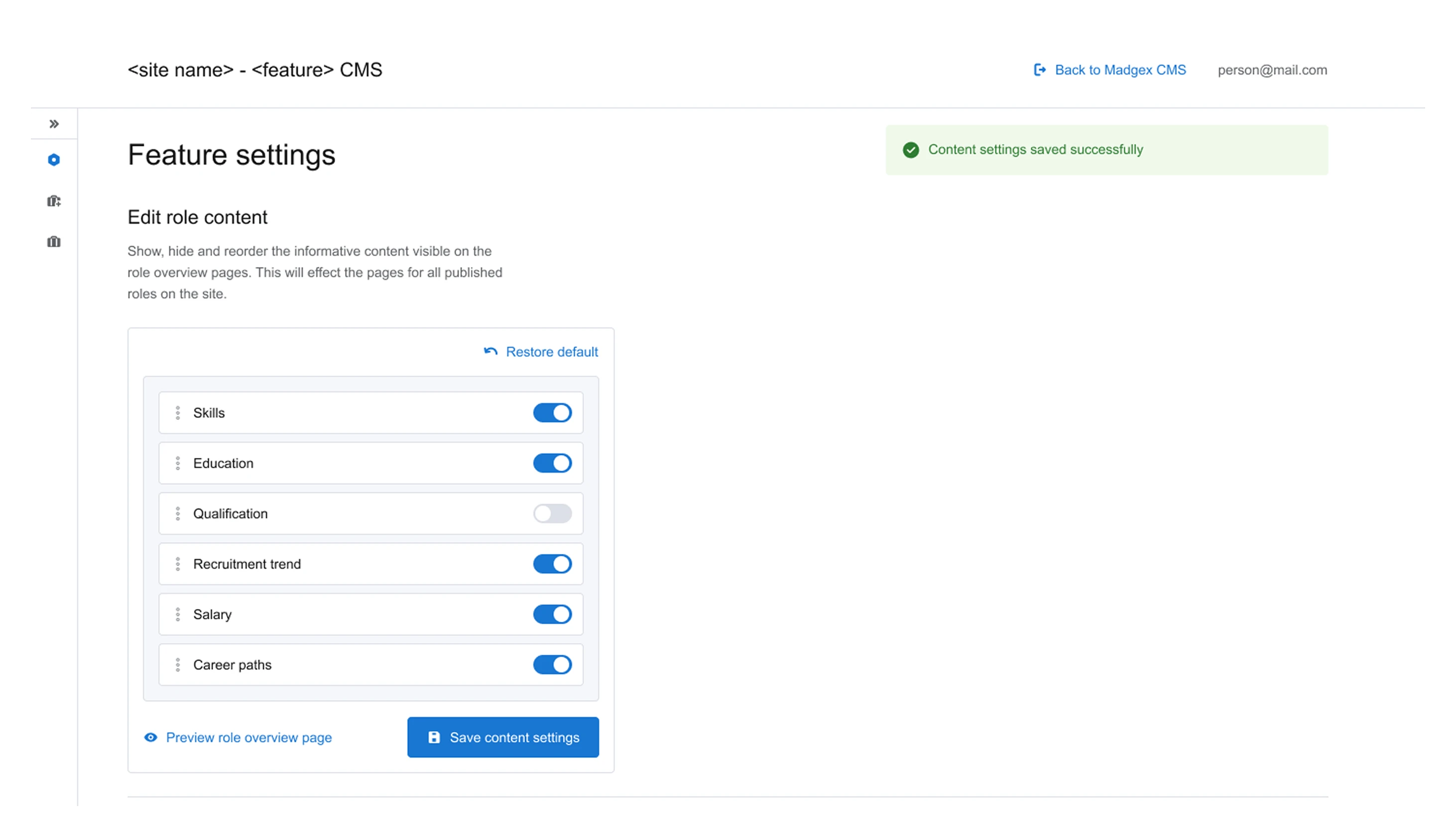Click the Edit role content heading

[x=197, y=217]
